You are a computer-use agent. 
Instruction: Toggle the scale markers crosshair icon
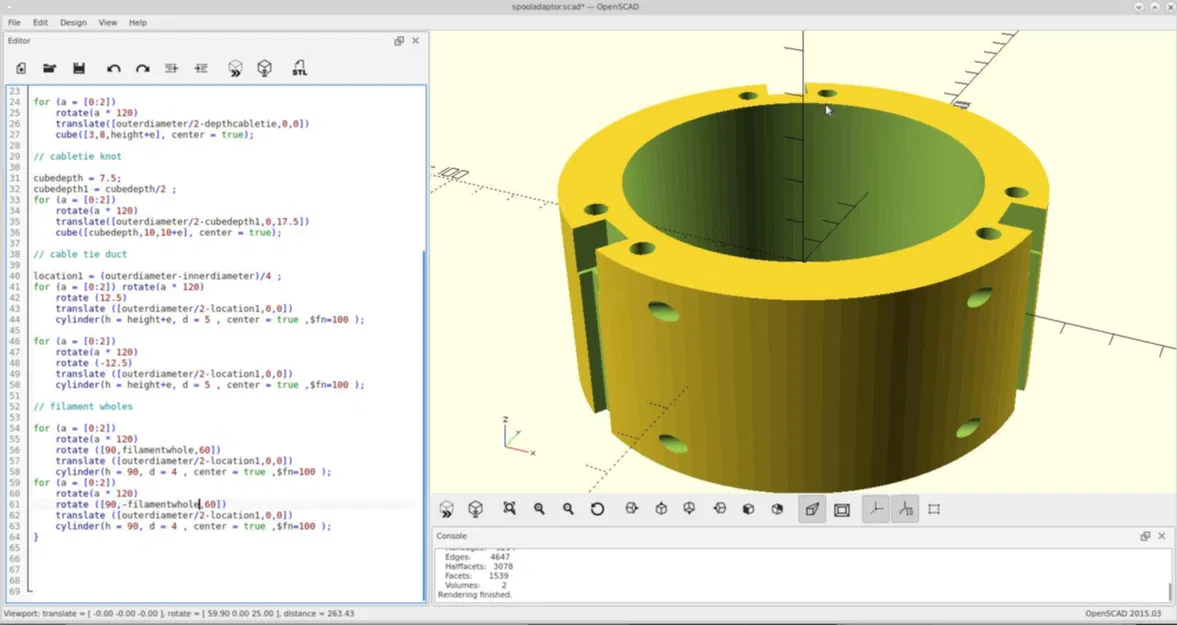(x=905, y=509)
